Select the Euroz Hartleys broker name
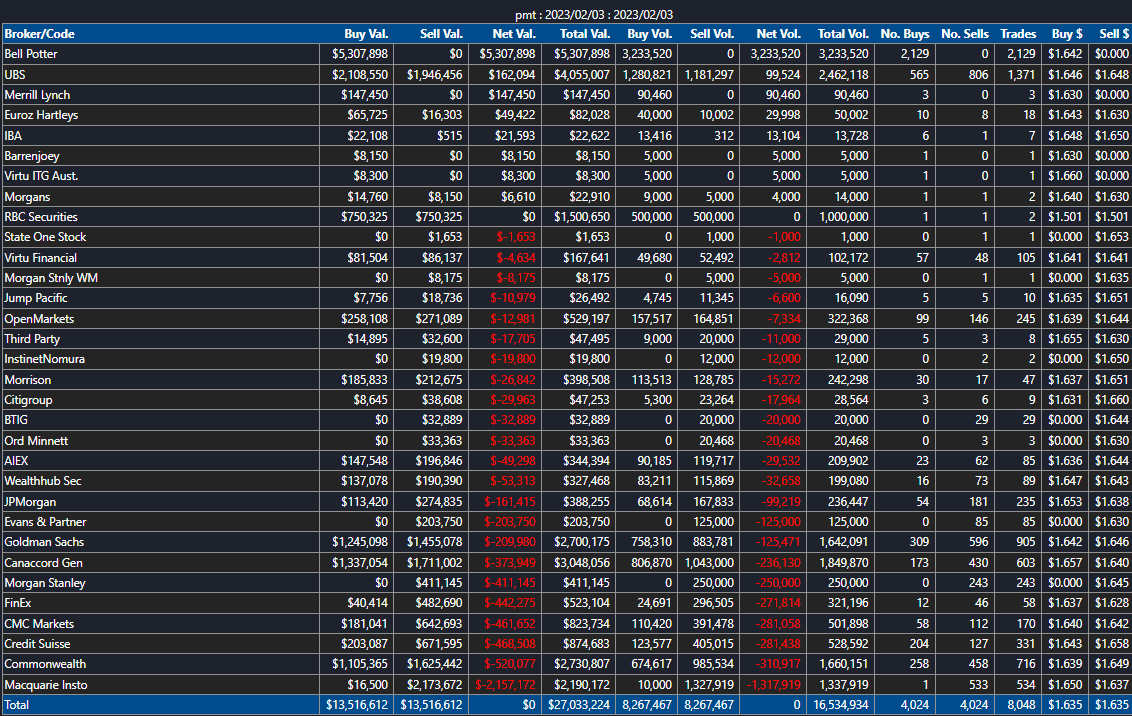This screenshot has height=716, width=1132. tap(41, 115)
